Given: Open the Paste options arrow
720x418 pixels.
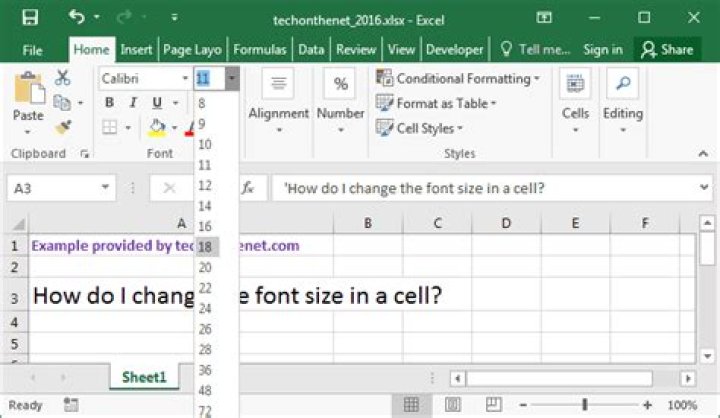Looking at the screenshot, I should coord(28,132).
